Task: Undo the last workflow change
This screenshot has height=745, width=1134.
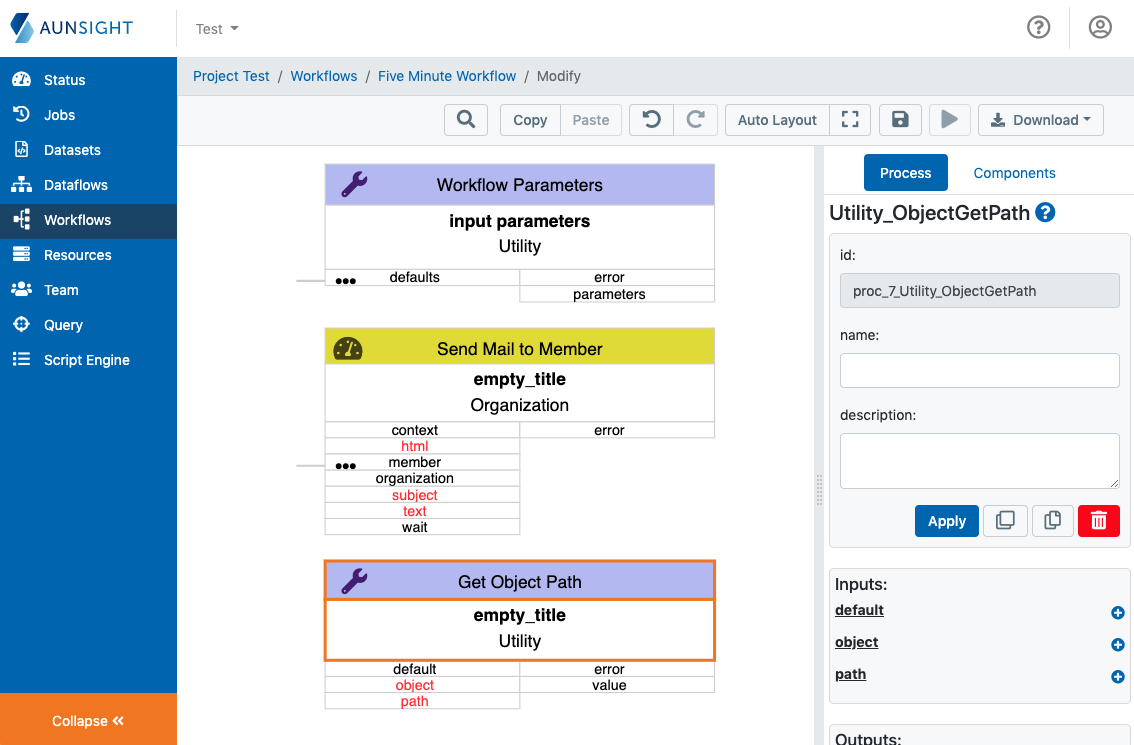Action: [651, 120]
